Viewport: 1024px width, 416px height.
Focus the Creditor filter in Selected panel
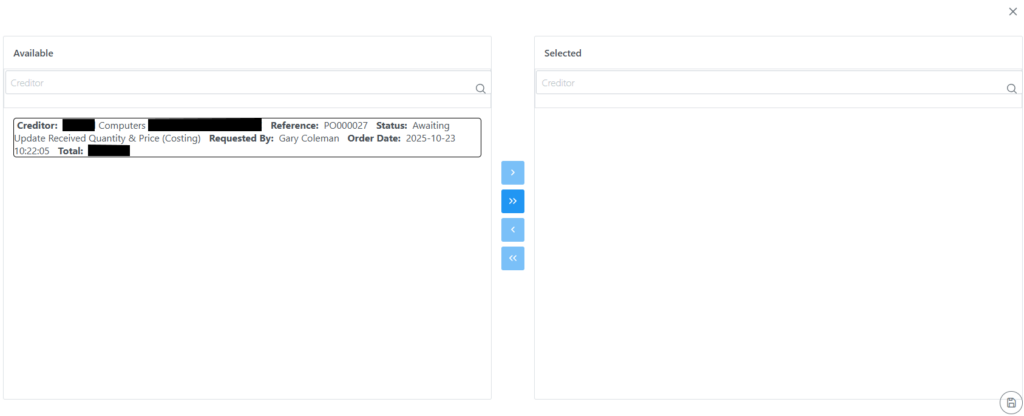coord(770,83)
